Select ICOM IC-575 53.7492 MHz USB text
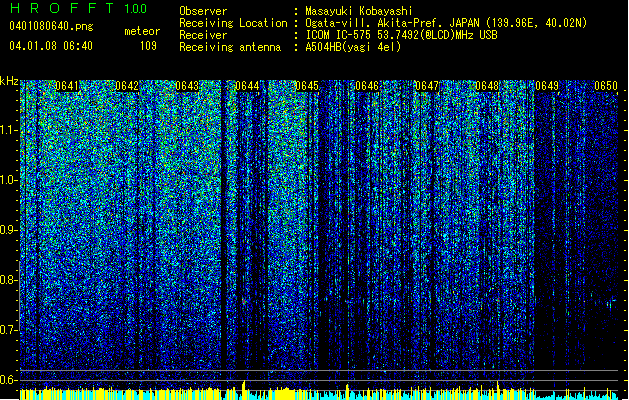Image resolution: width=629 pixels, height=400 pixels. (402, 35)
